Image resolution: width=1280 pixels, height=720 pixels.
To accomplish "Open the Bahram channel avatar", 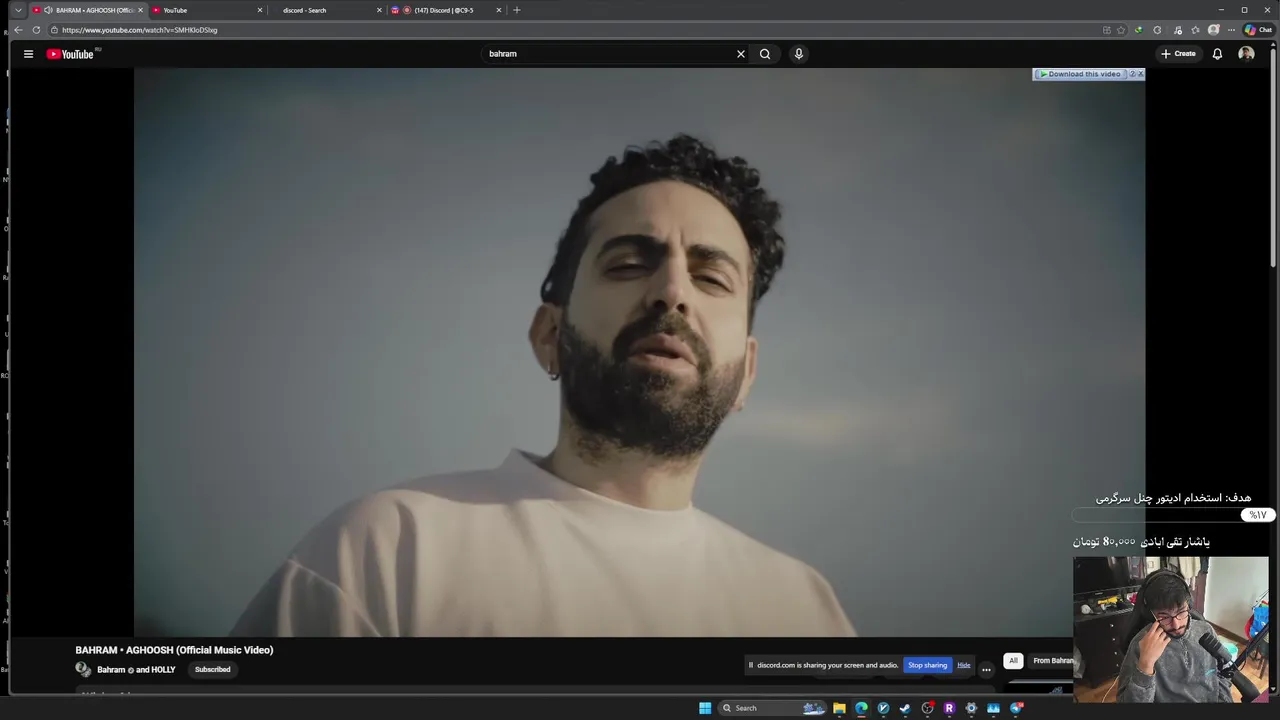I will tap(83, 669).
